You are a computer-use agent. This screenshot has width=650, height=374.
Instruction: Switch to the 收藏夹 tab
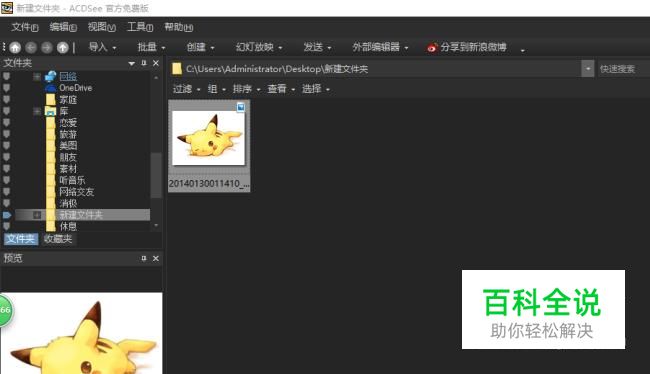click(x=58, y=239)
